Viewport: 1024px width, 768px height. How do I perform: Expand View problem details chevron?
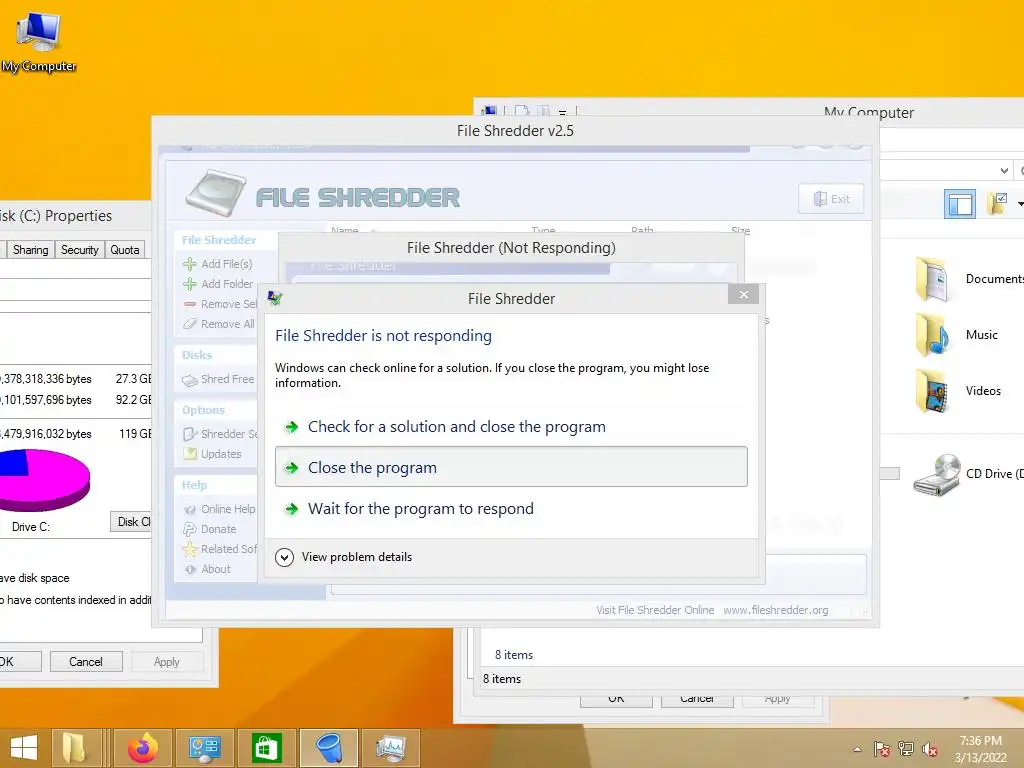[284, 557]
